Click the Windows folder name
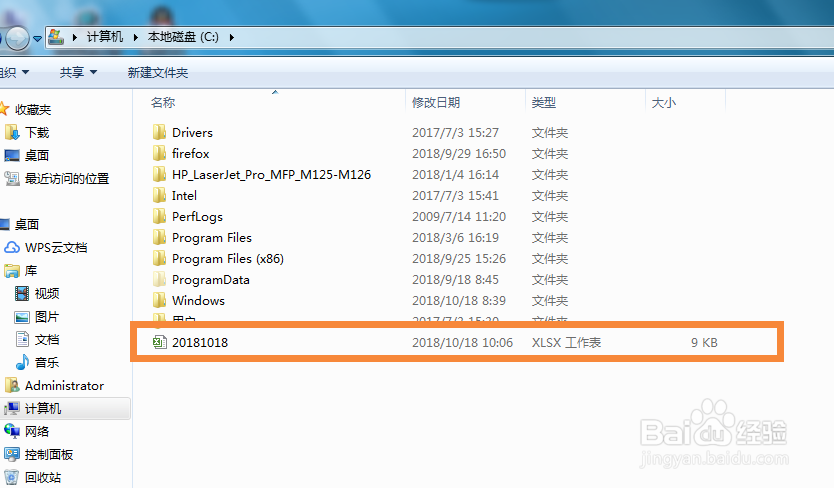This screenshot has width=834, height=488. (x=198, y=300)
